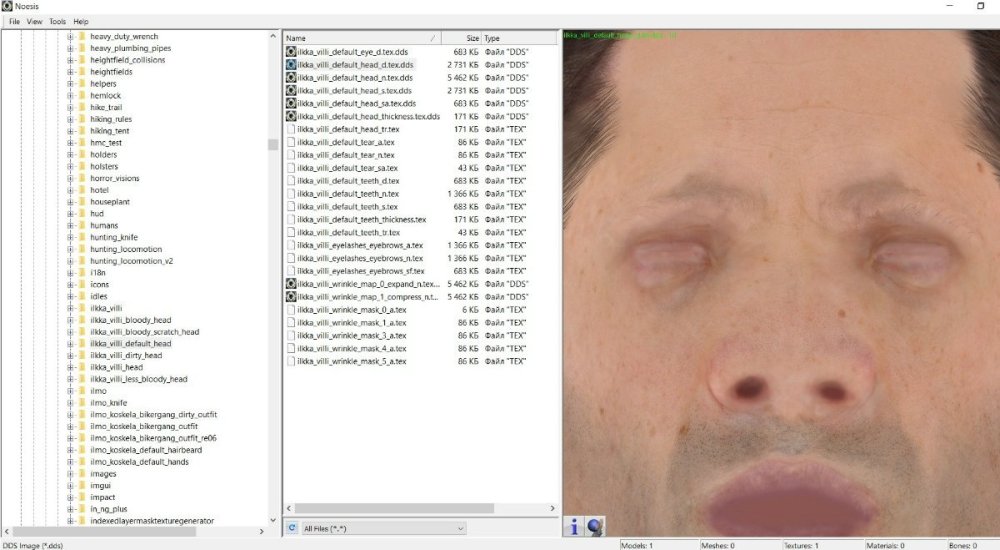Expand the hunting_knife folder node
The image size is (1000, 550).
pos(70,238)
